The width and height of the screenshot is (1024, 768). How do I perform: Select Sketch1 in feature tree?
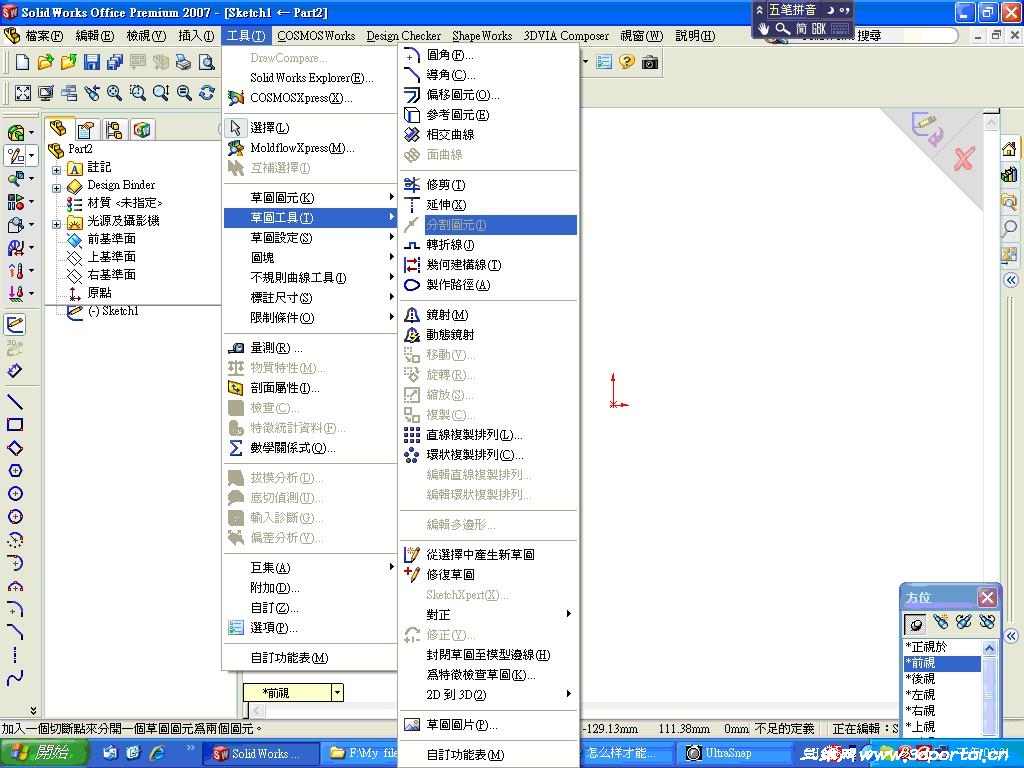114,312
